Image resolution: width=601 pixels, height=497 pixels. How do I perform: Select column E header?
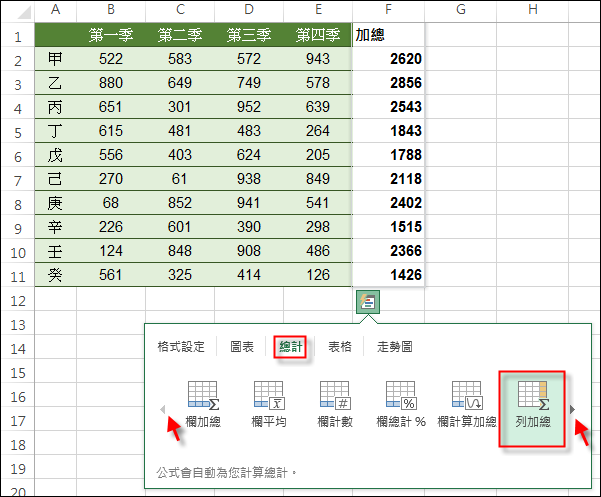pos(318,10)
